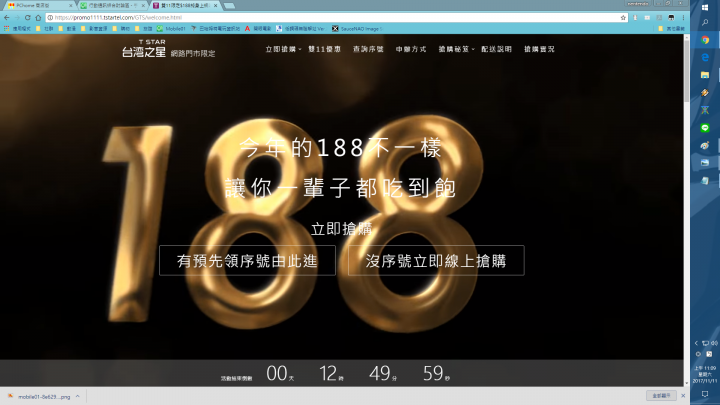Open the Windows search magnifier icon

[705, 22]
